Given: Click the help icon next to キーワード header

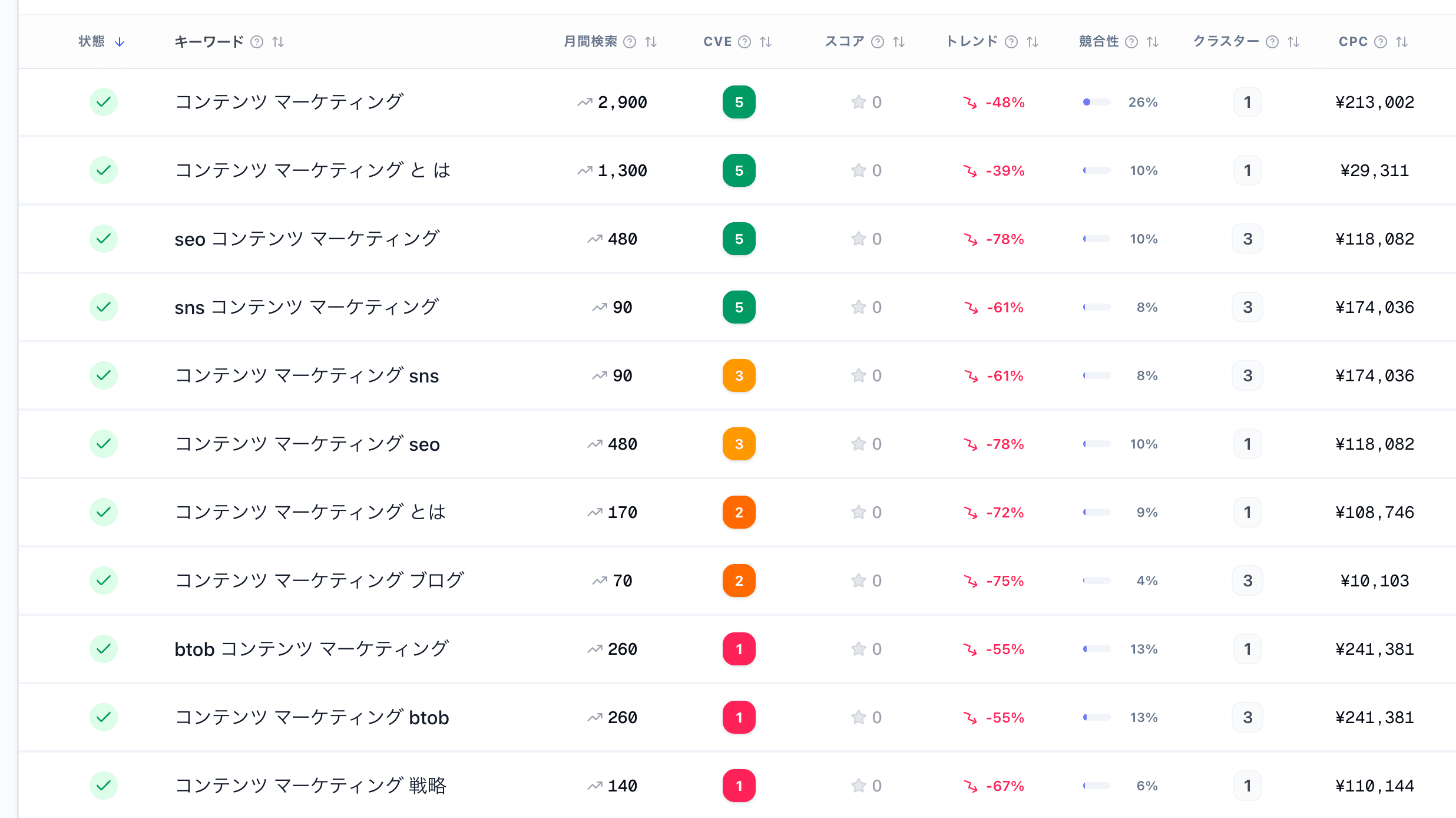Looking at the screenshot, I should (256, 42).
